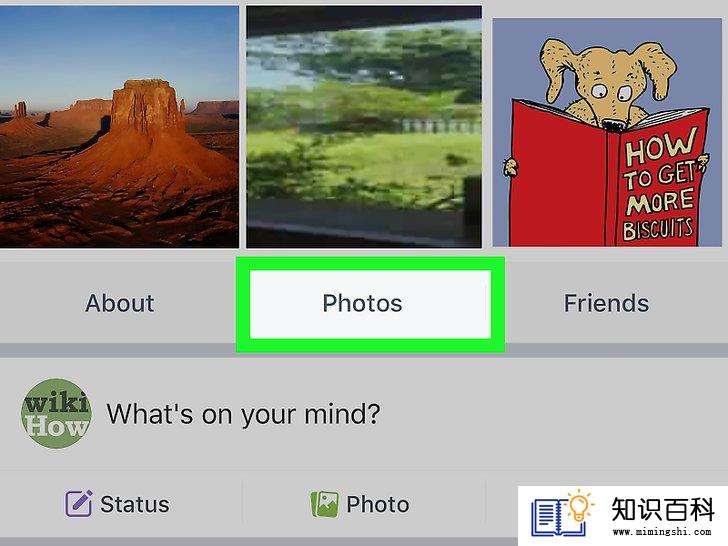The image size is (728, 546).
Task: Click the lightbulb in watermark logo
Action: (579, 506)
